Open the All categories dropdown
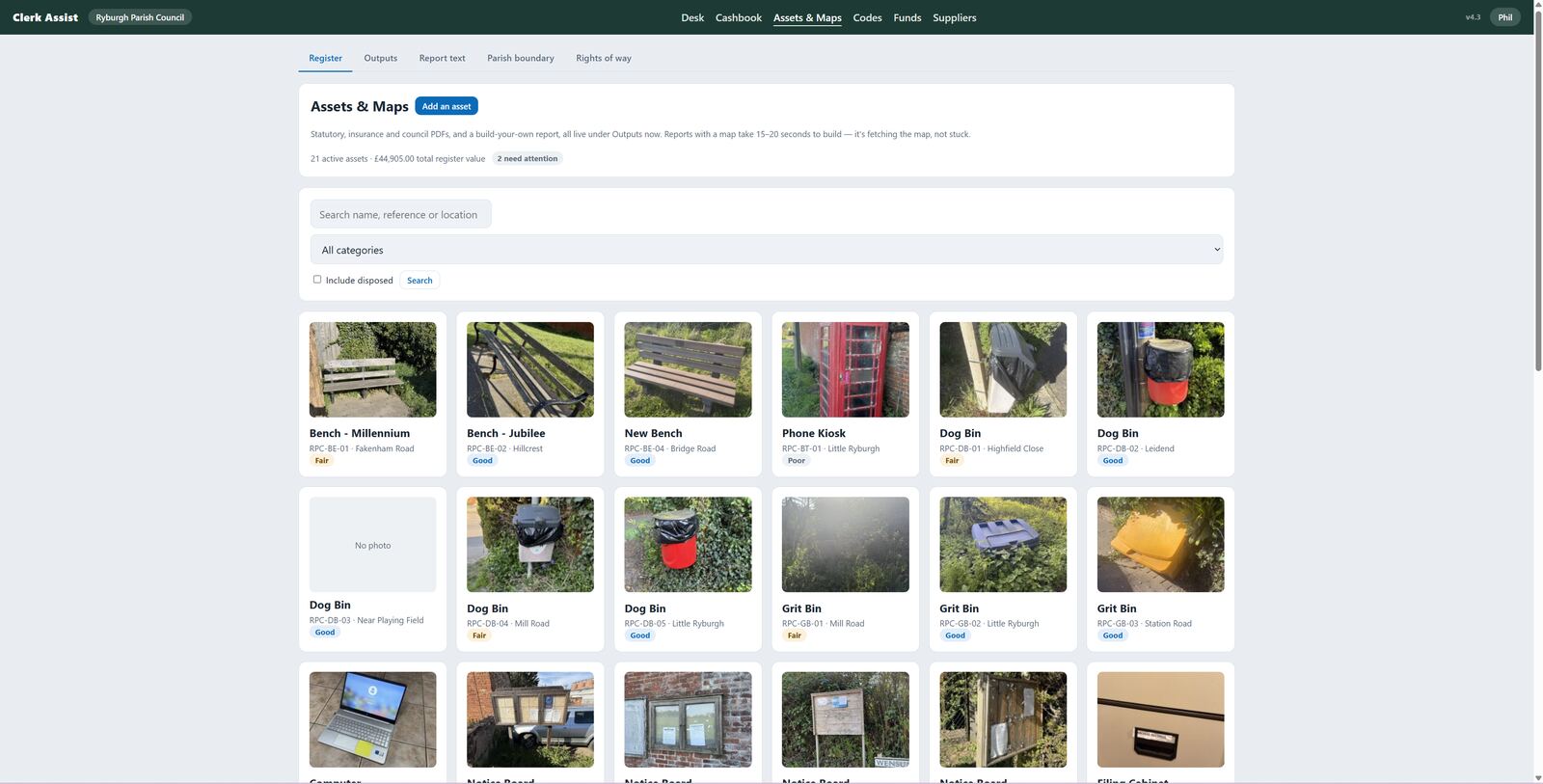This screenshot has height=784, width=1543. [x=767, y=250]
